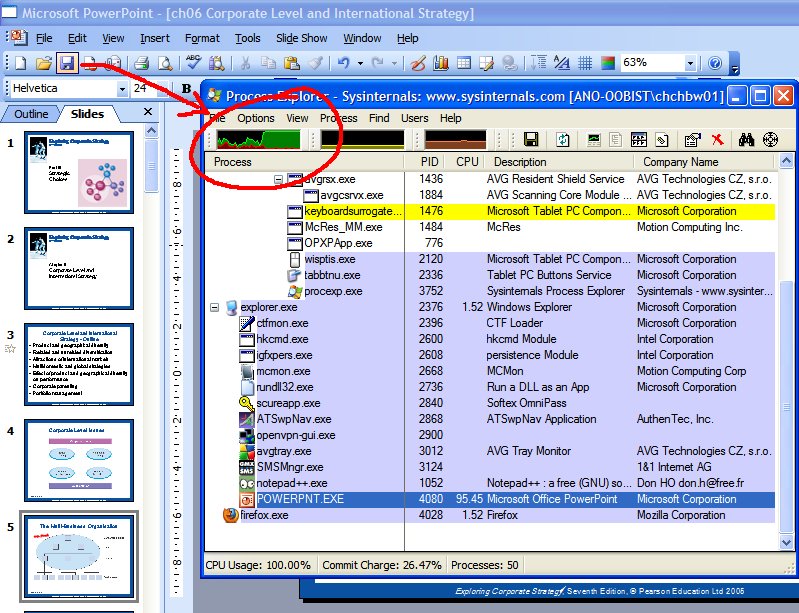This screenshot has width=799, height=613.
Task: Toggle Bold formatting in PowerPoint
Action: [x=187, y=89]
